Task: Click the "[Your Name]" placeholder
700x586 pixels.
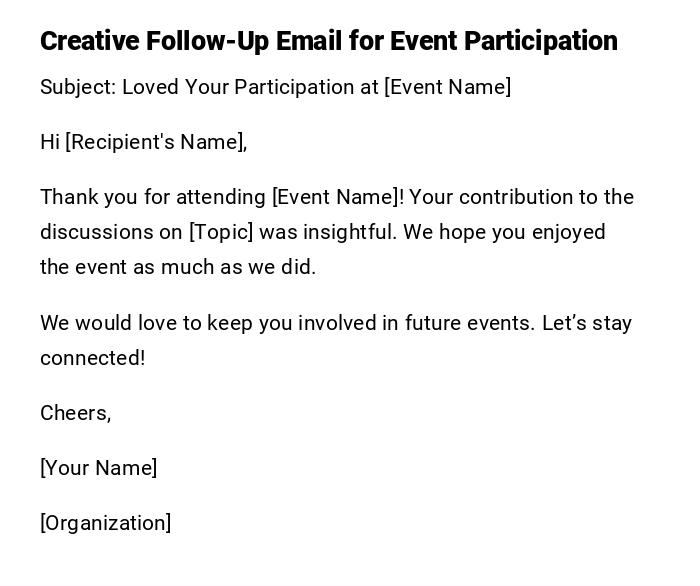Action: click(x=99, y=468)
